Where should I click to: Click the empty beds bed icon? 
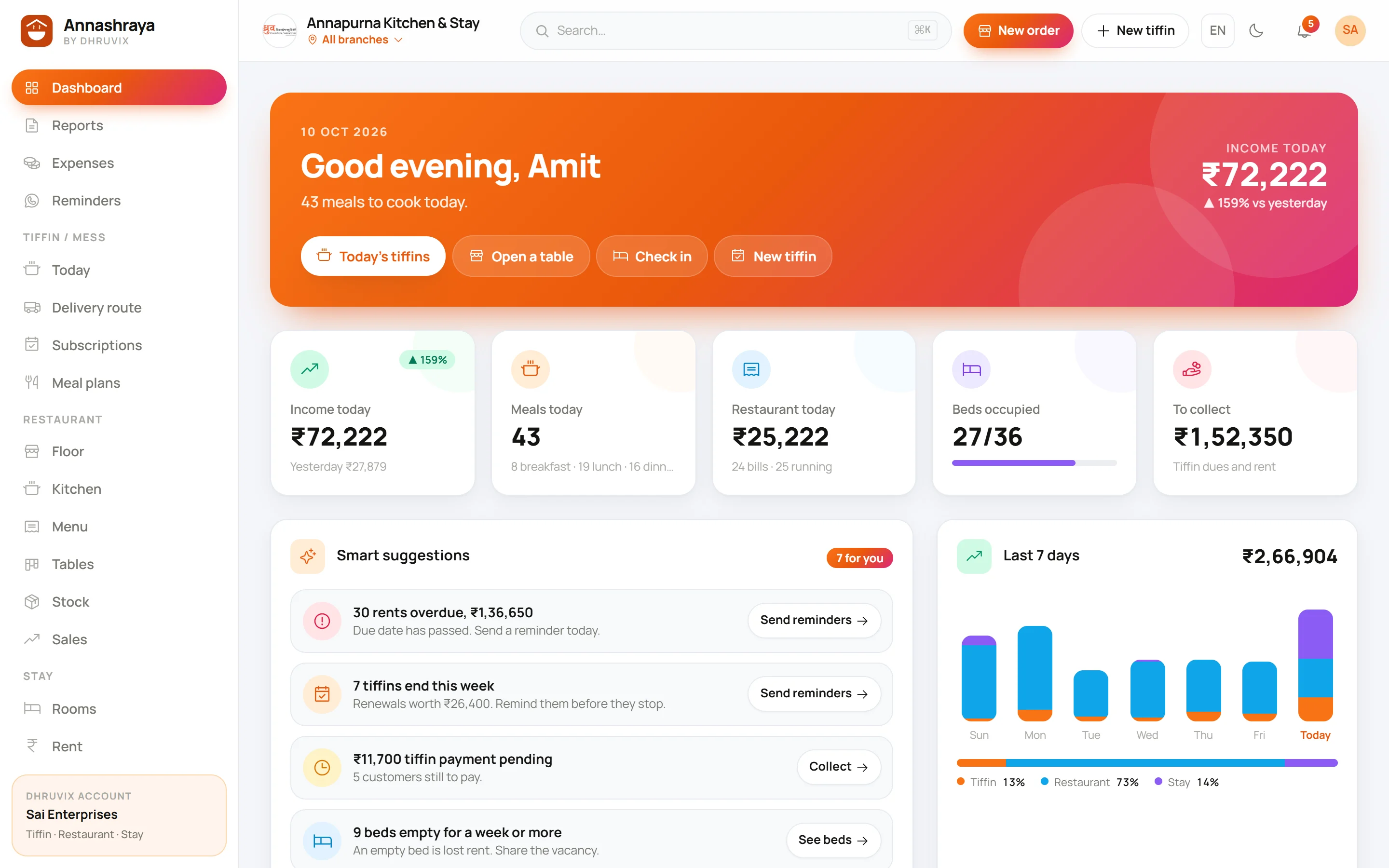click(x=322, y=841)
